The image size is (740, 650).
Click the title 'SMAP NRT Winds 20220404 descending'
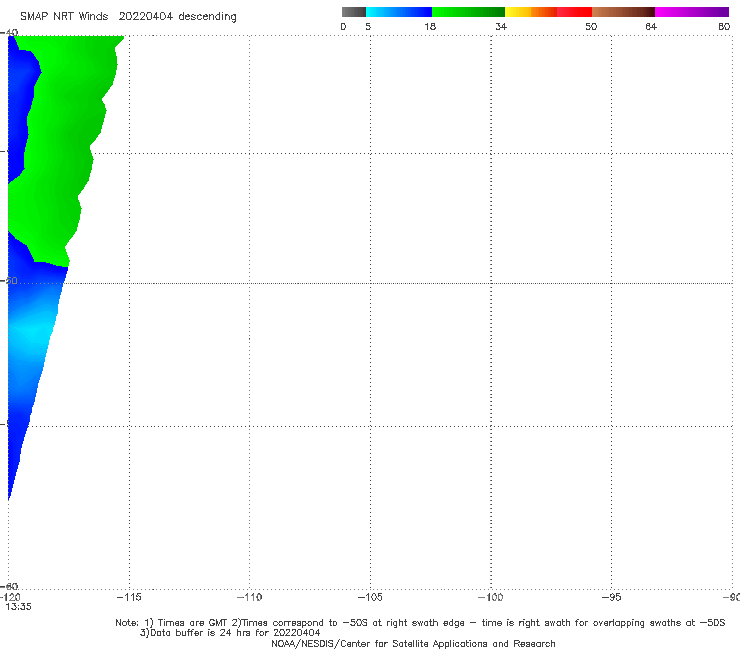coord(128,16)
